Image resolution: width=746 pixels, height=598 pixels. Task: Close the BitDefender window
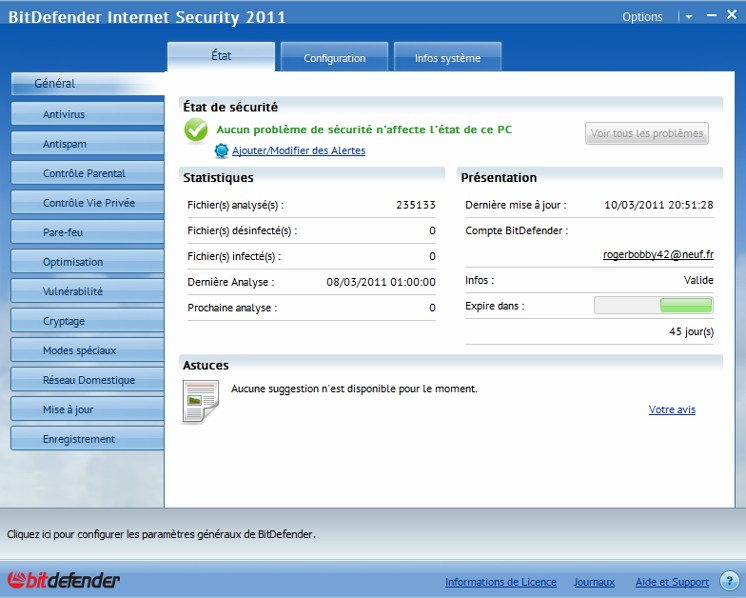click(731, 15)
